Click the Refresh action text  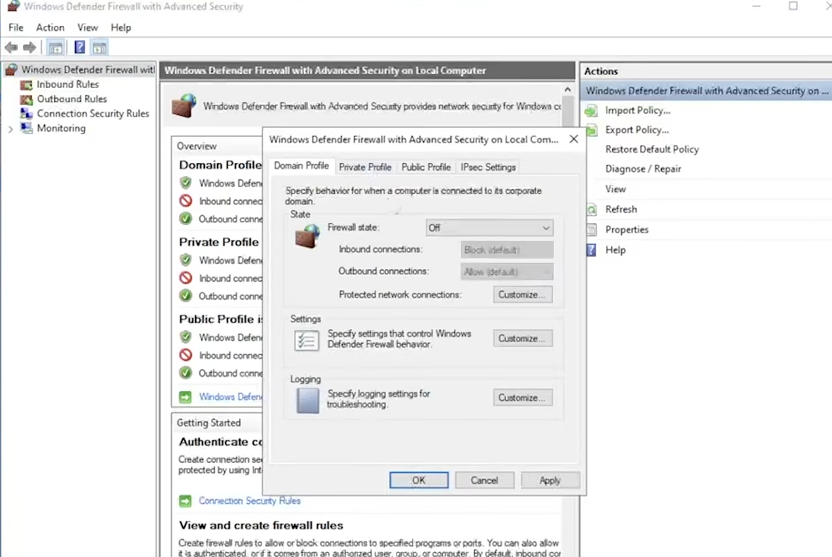point(621,210)
